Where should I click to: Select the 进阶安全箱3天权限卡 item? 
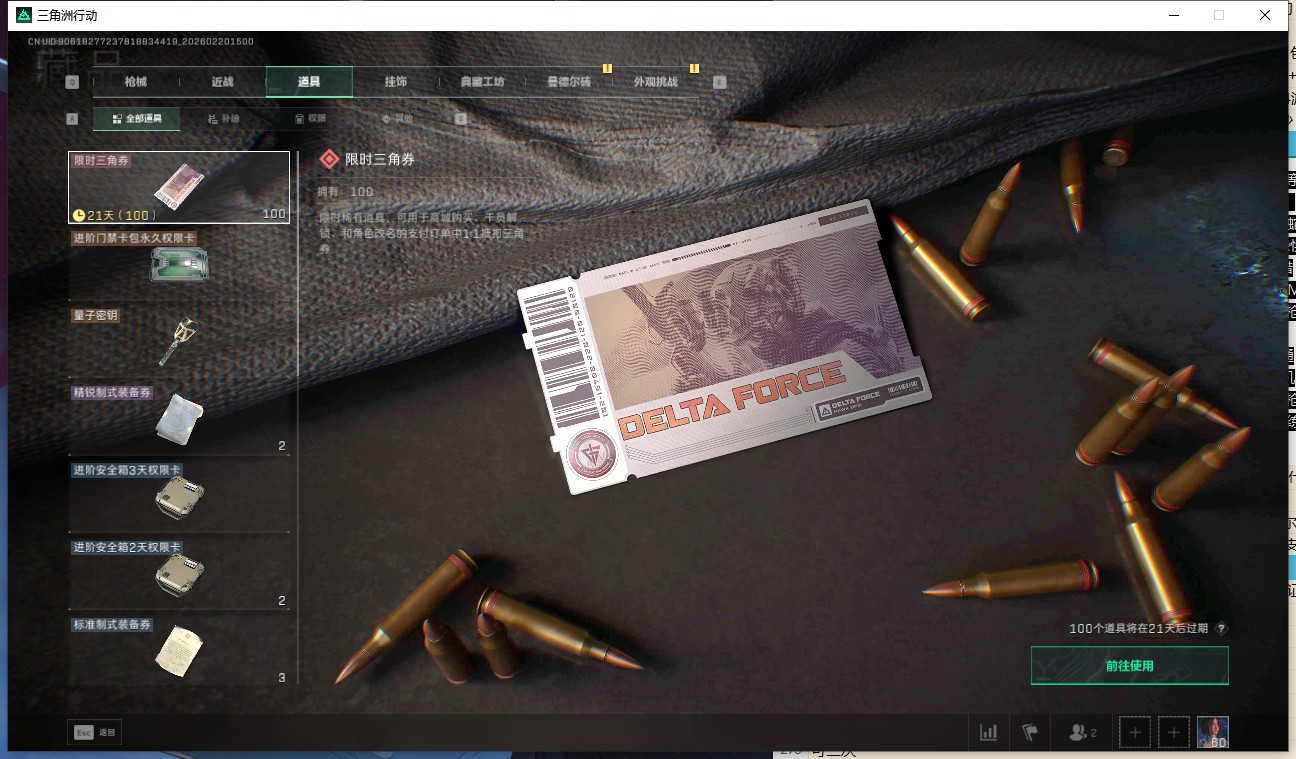(179, 496)
